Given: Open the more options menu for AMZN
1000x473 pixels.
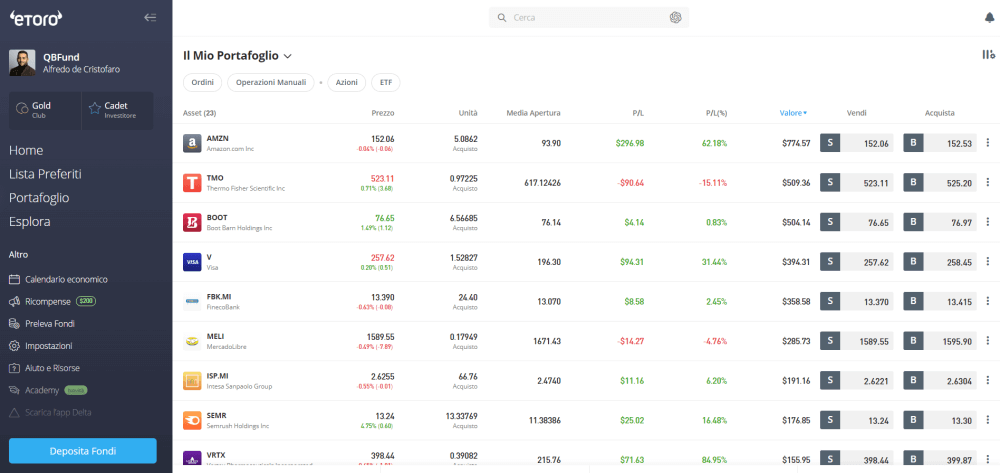Looking at the screenshot, I should click(x=988, y=143).
